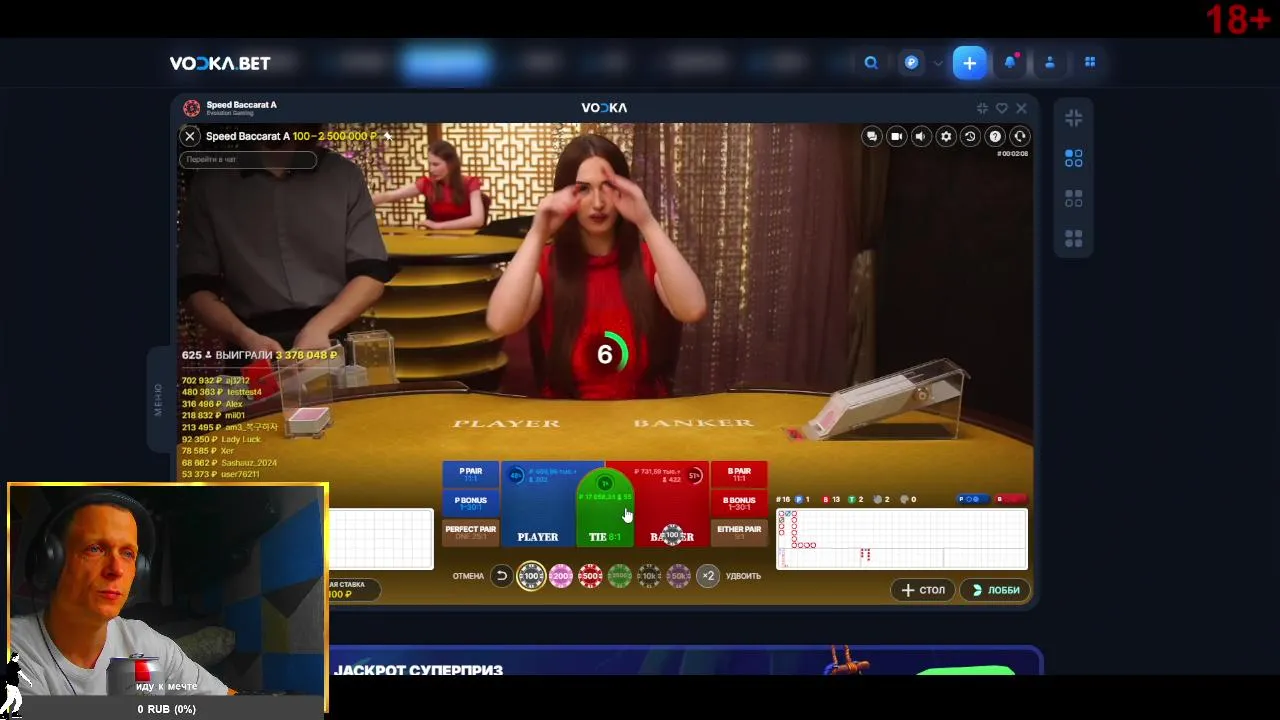This screenshot has height=720, width=1280.
Task: Click winner entry "Lady Luck"
Action: point(221,439)
